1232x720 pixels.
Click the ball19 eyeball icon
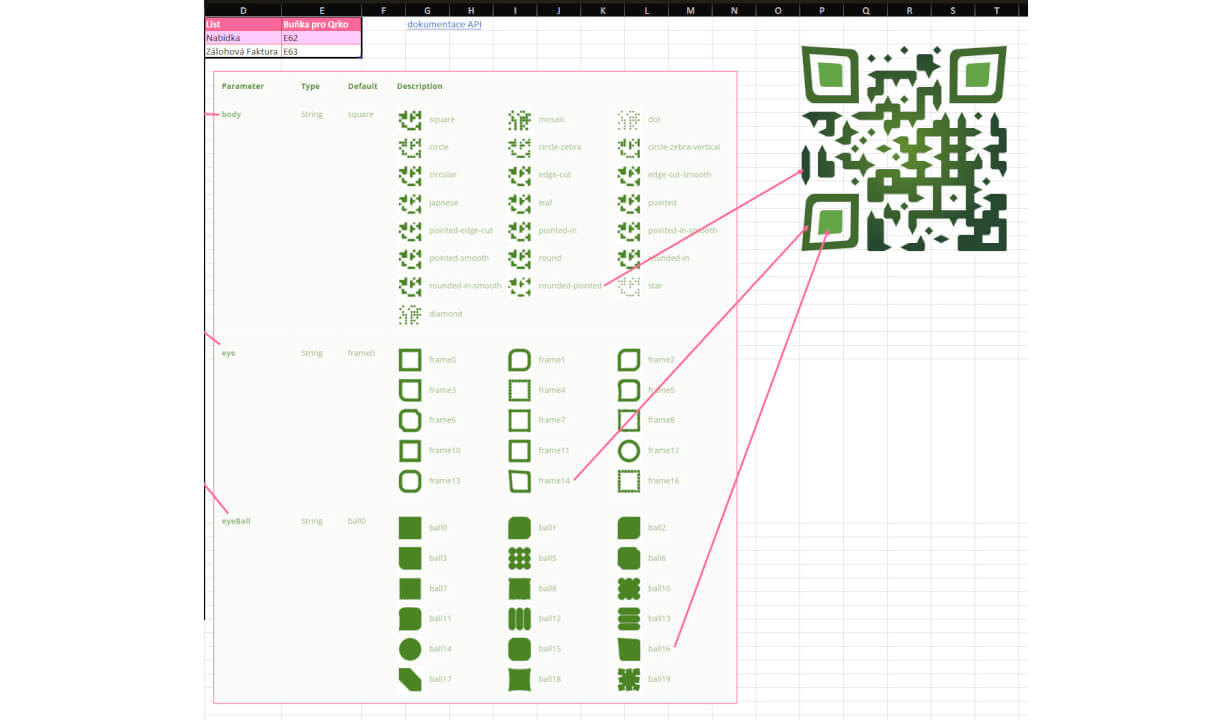click(629, 680)
